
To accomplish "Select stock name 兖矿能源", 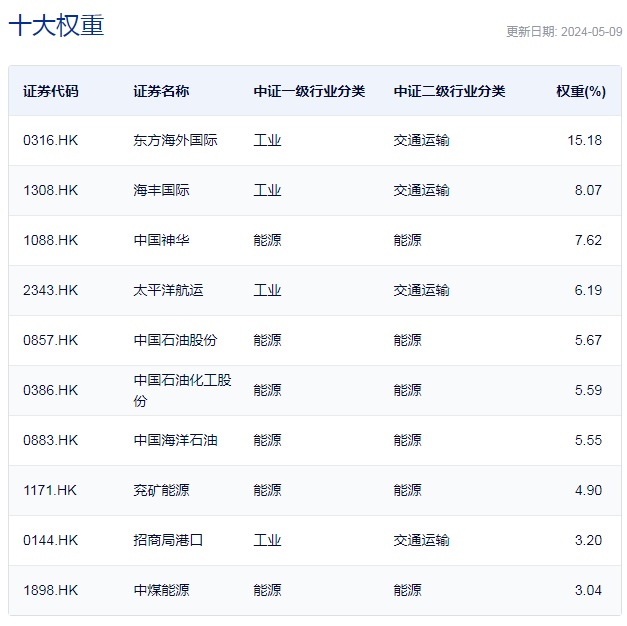I will coord(161,490).
